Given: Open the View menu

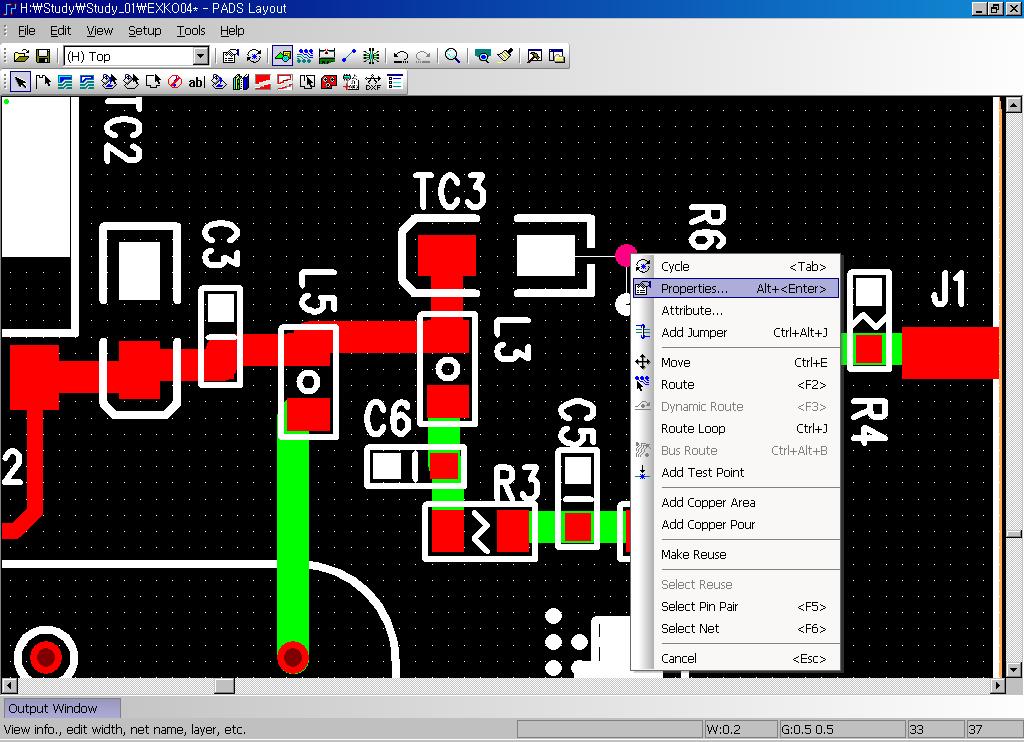Looking at the screenshot, I should (x=100, y=31).
